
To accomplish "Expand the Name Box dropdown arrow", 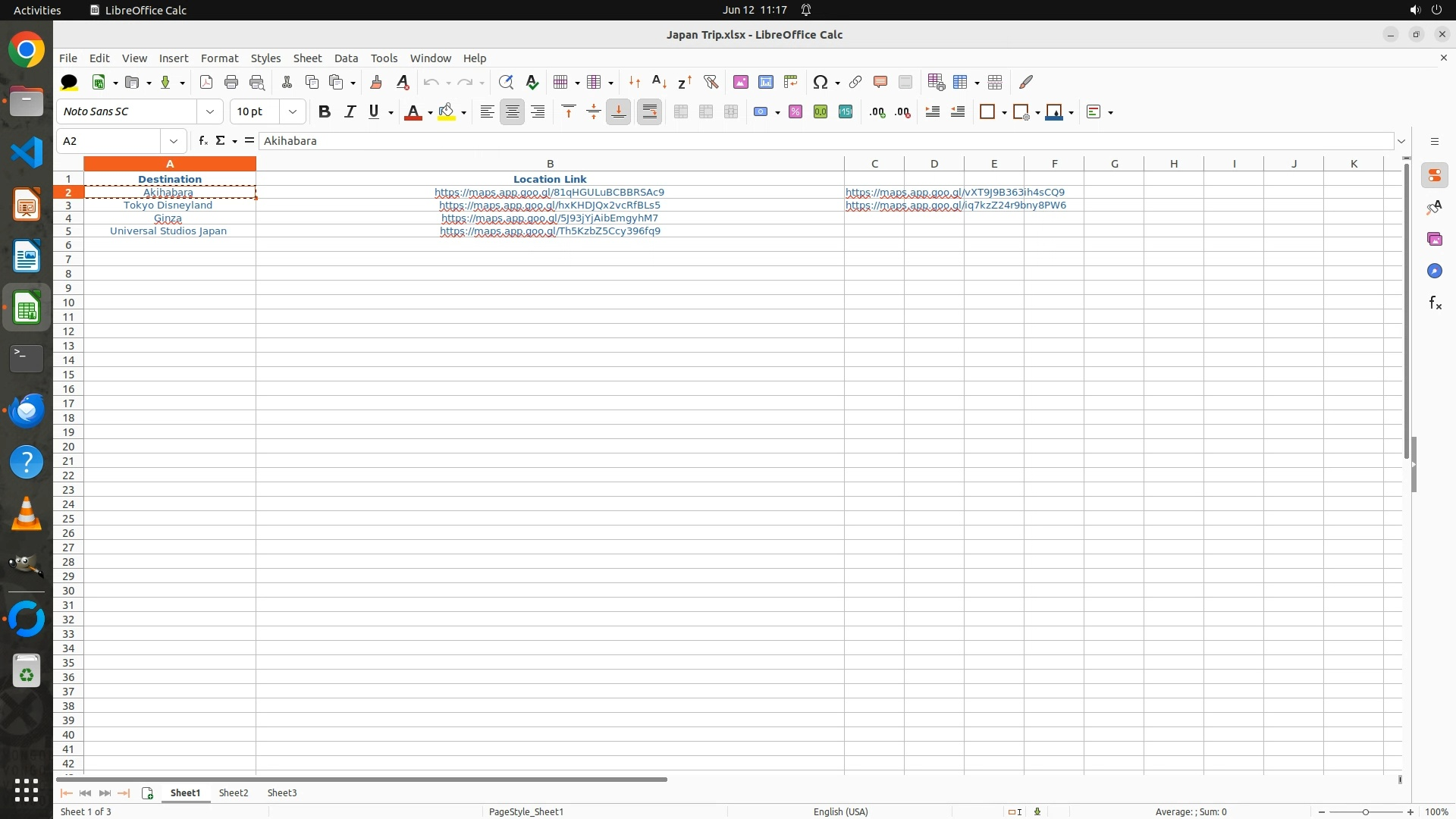I will click(x=174, y=141).
